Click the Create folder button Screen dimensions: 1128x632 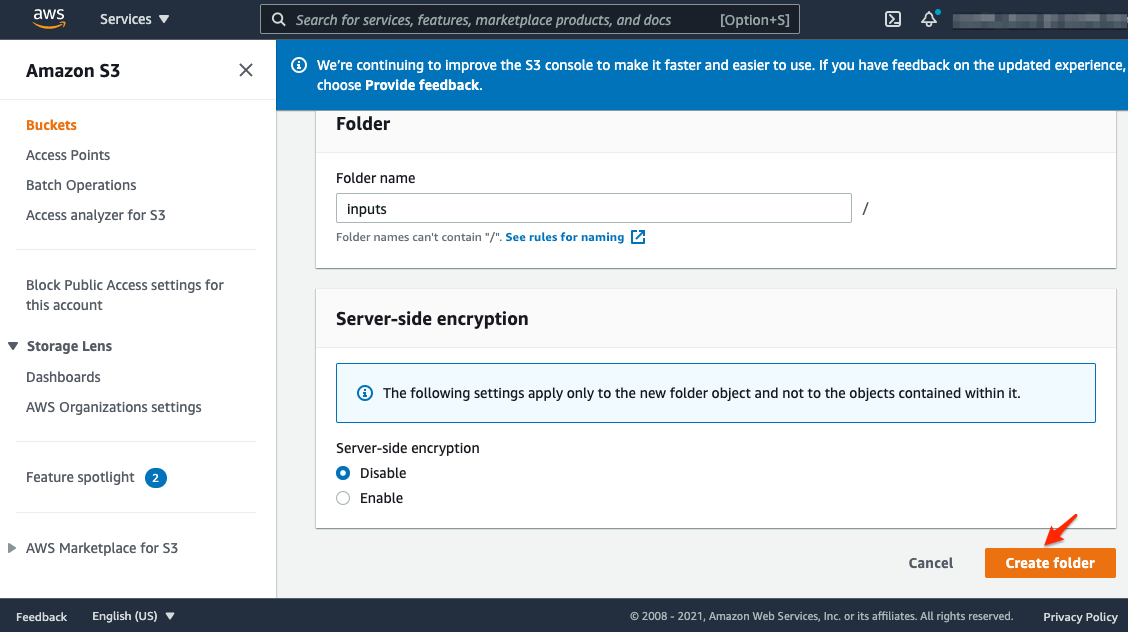[x=1050, y=563]
